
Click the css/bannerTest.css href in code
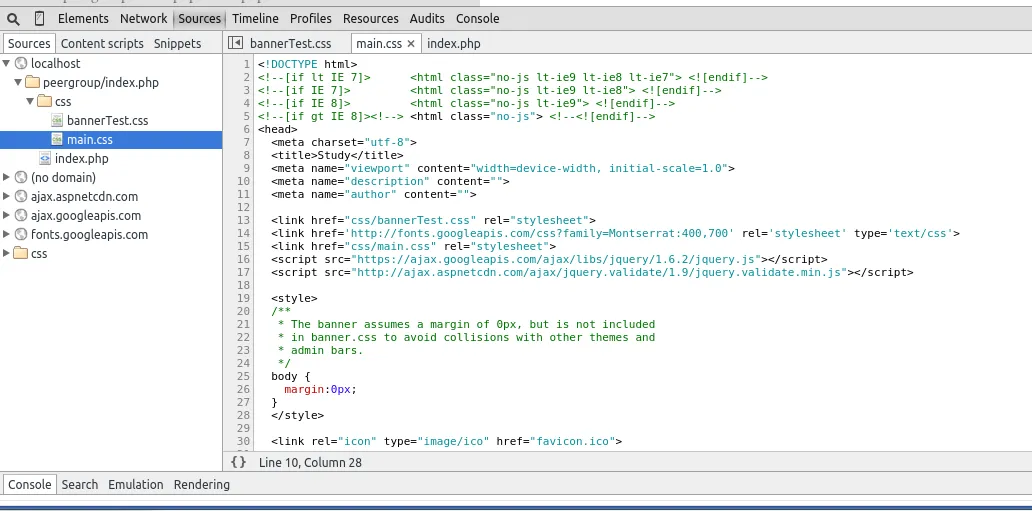pos(411,220)
